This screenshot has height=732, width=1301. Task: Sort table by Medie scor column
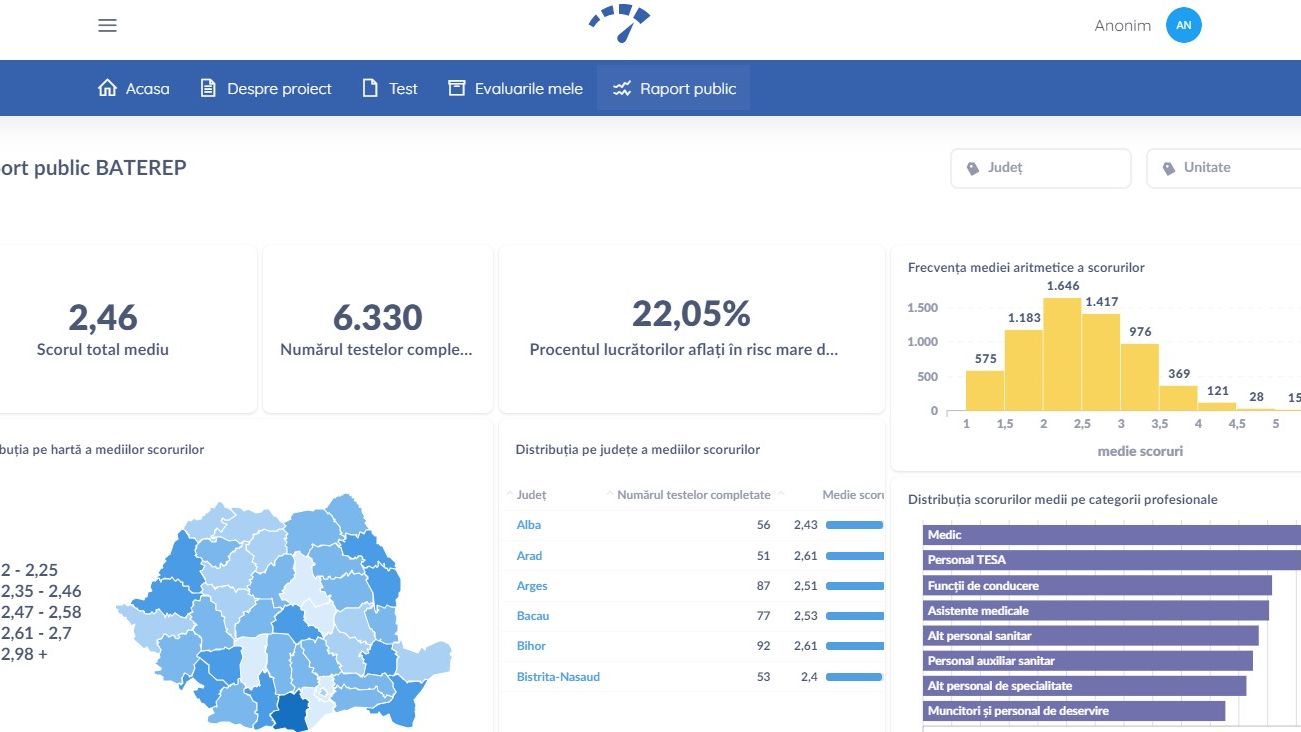[x=853, y=495]
